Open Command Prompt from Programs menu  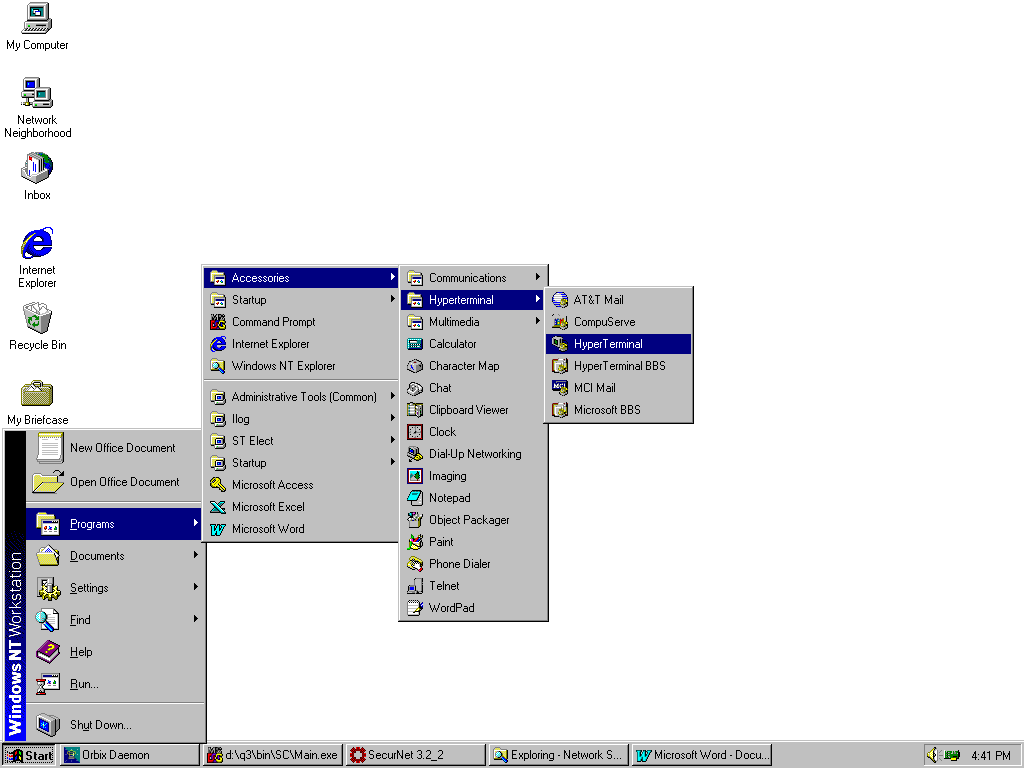point(301,322)
